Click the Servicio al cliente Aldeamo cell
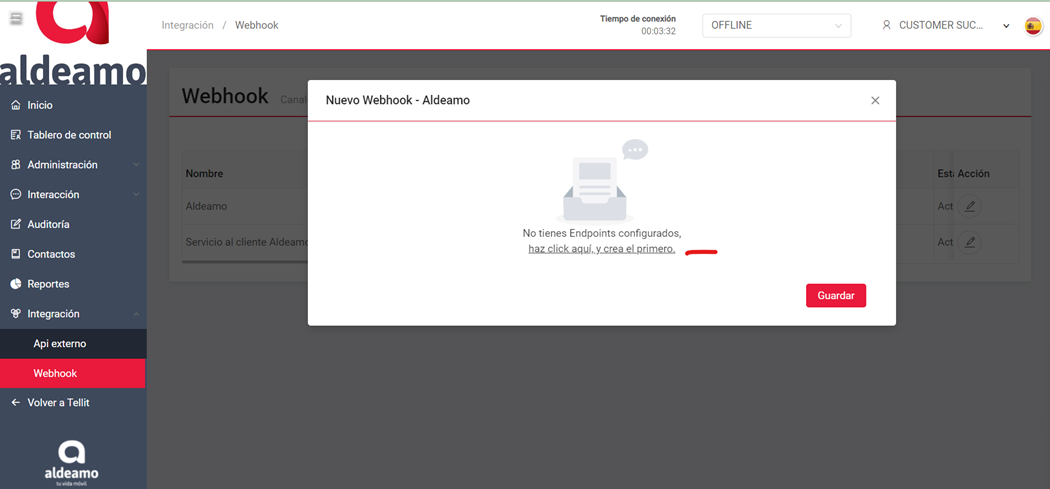Image resolution: width=1050 pixels, height=489 pixels. [x=244, y=242]
